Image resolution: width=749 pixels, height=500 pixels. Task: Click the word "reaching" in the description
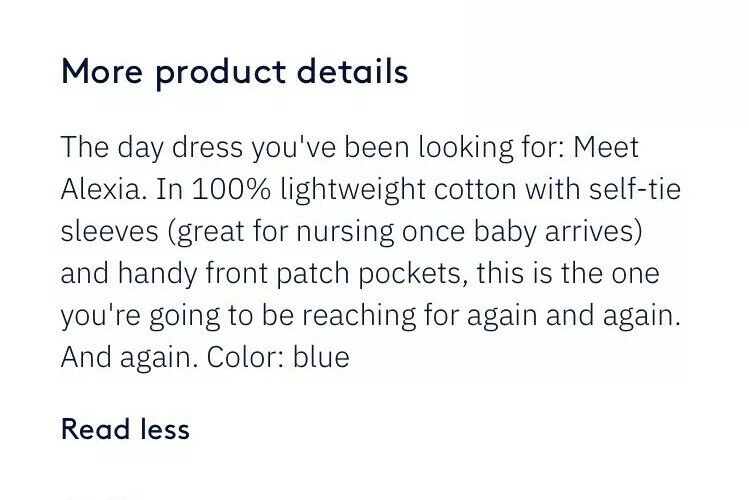click(404, 316)
